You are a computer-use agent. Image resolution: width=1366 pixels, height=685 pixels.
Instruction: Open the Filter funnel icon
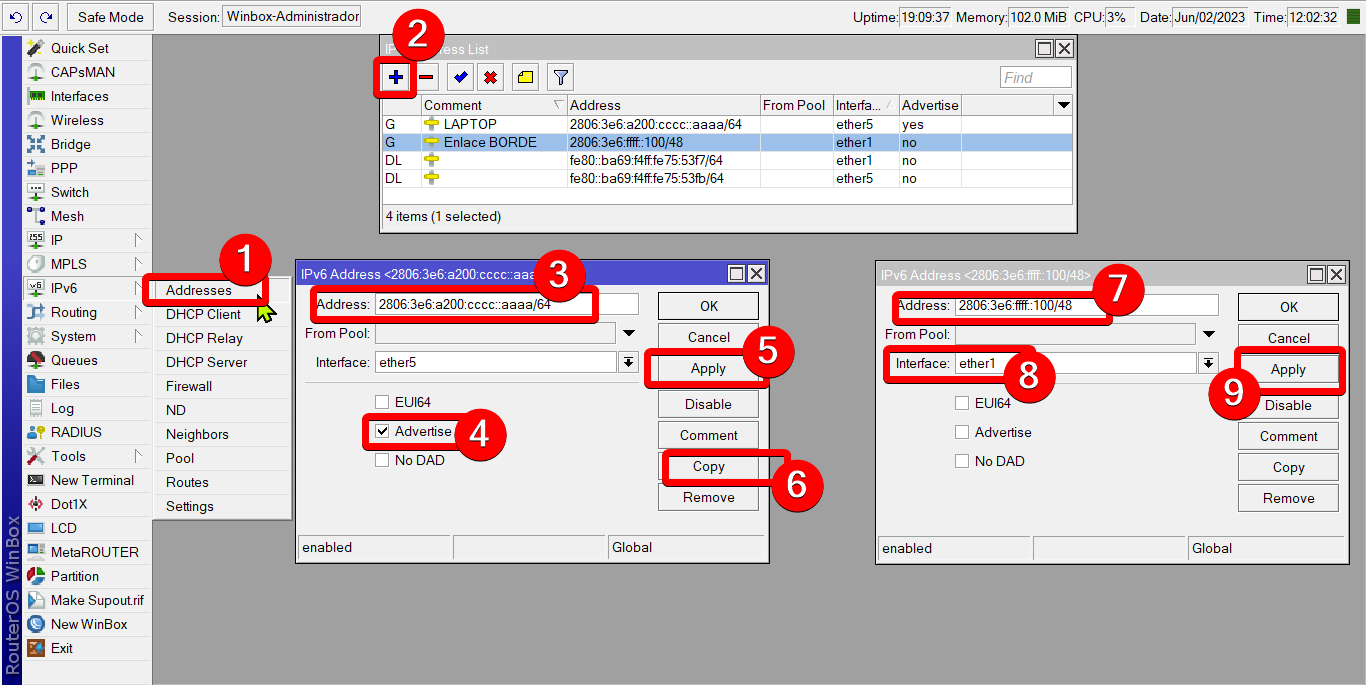point(560,77)
